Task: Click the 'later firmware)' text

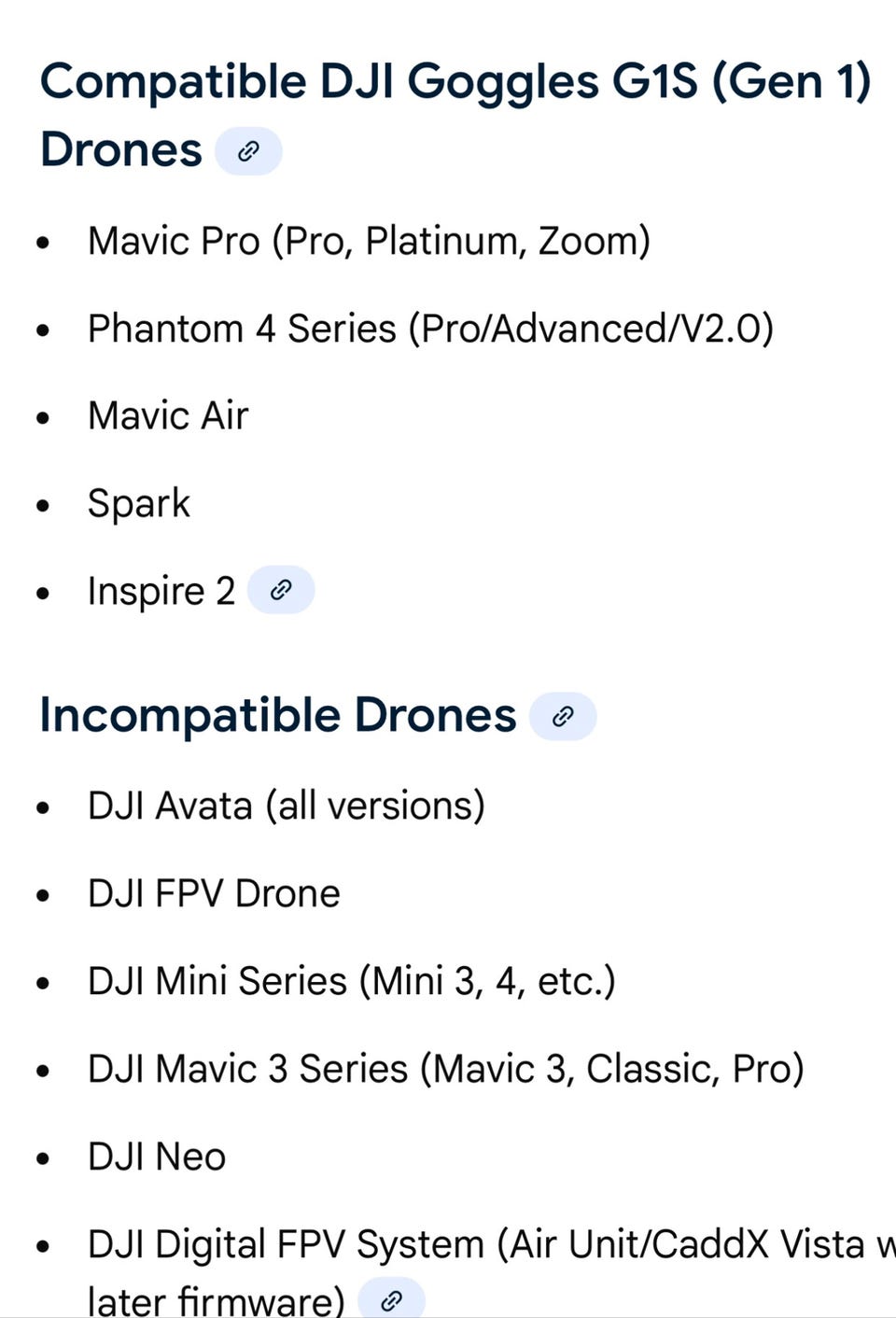Action: point(216,1299)
